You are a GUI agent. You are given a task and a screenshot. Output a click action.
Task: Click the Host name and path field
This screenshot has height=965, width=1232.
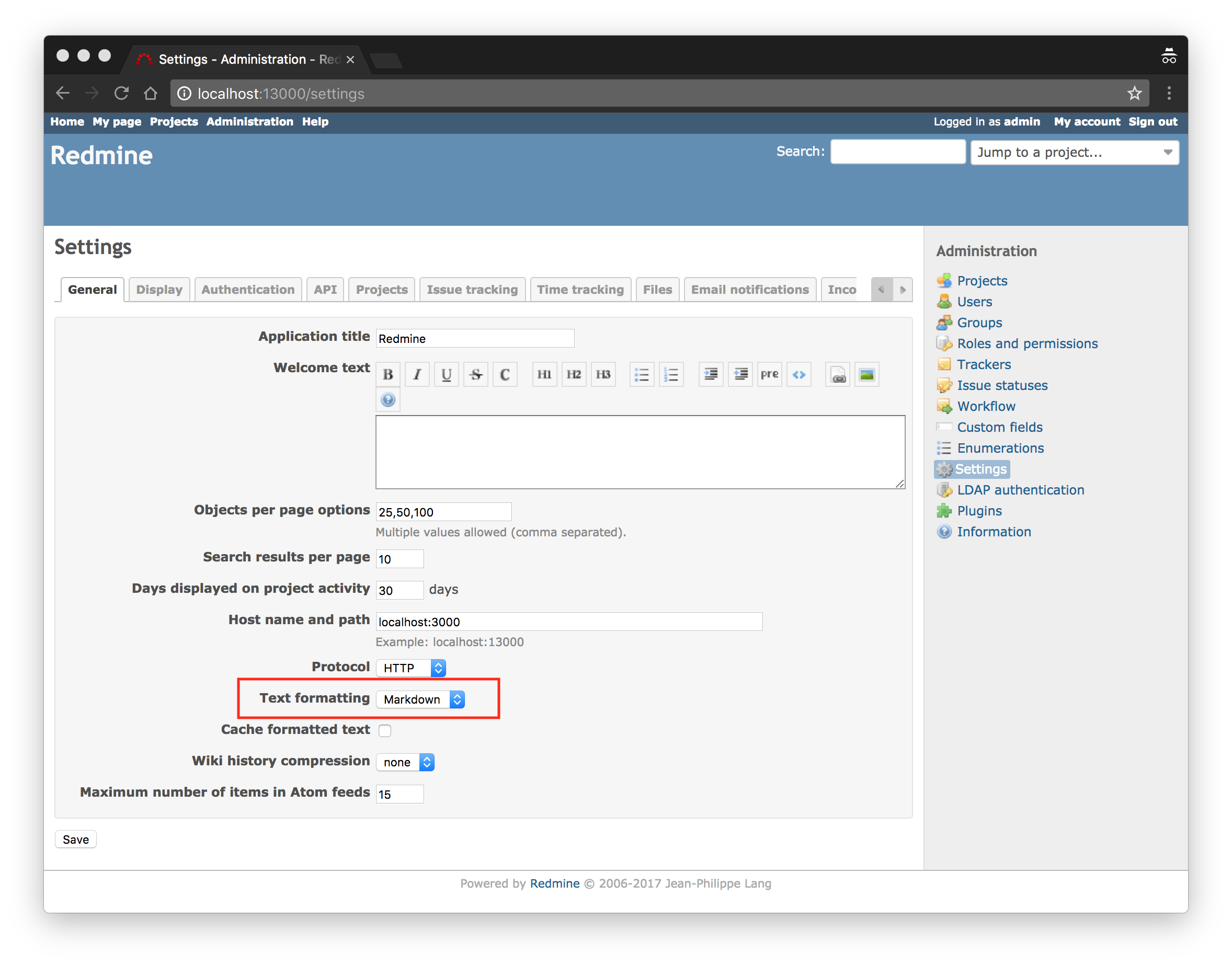click(x=568, y=622)
